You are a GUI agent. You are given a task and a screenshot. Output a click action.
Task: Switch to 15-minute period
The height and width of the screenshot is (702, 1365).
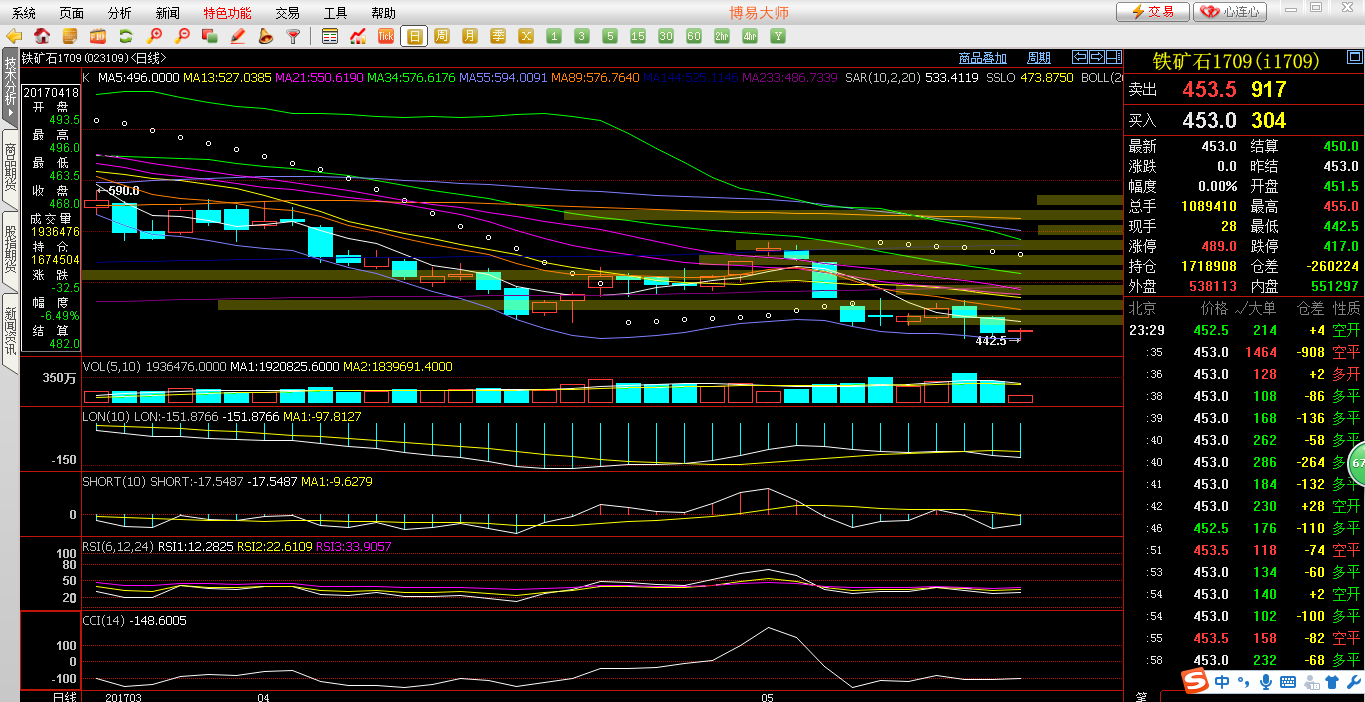coord(638,36)
